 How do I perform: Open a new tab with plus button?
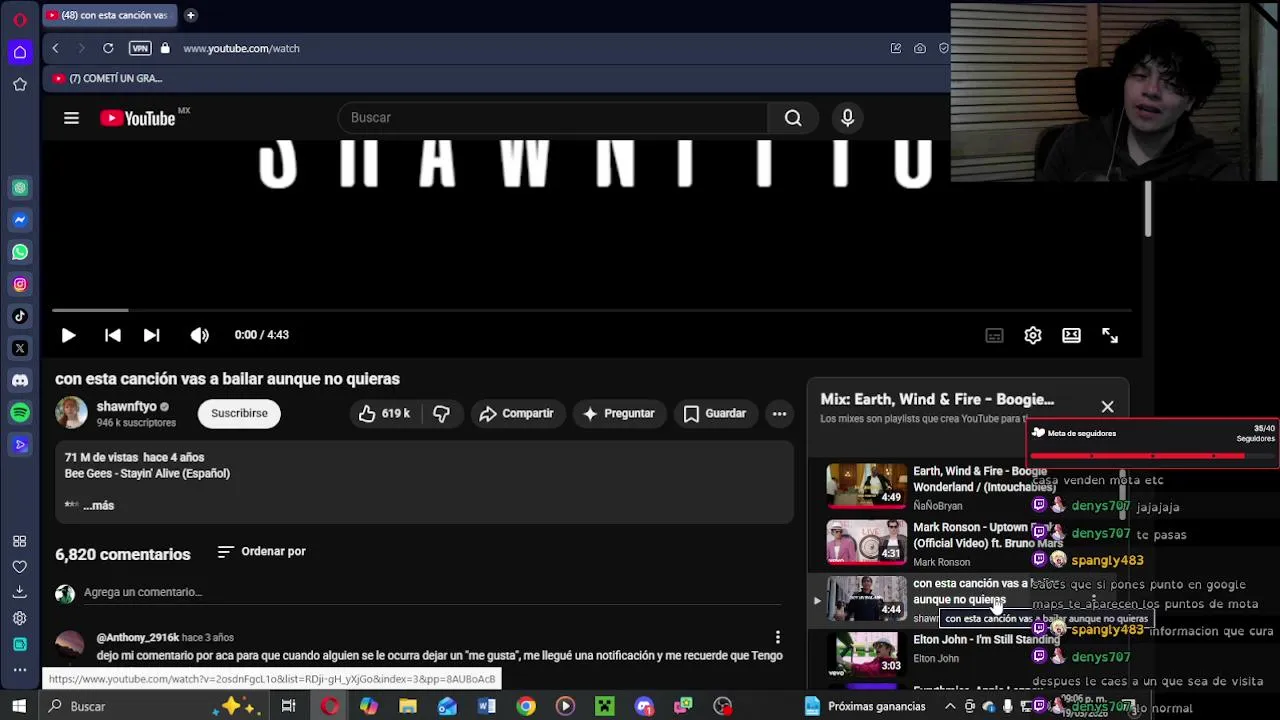click(190, 15)
